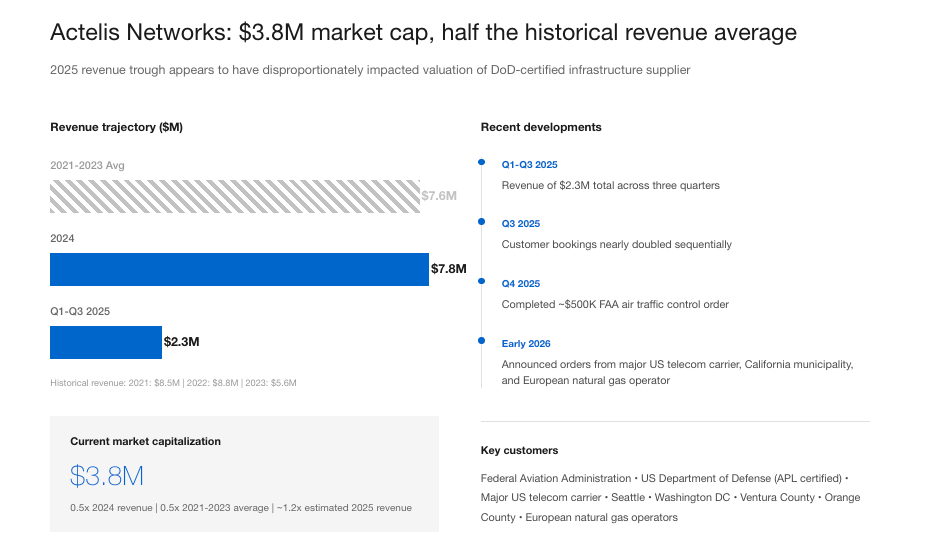The height and width of the screenshot is (555, 948).
Task: Click the Current market capitalization heading
Action: click(145, 441)
